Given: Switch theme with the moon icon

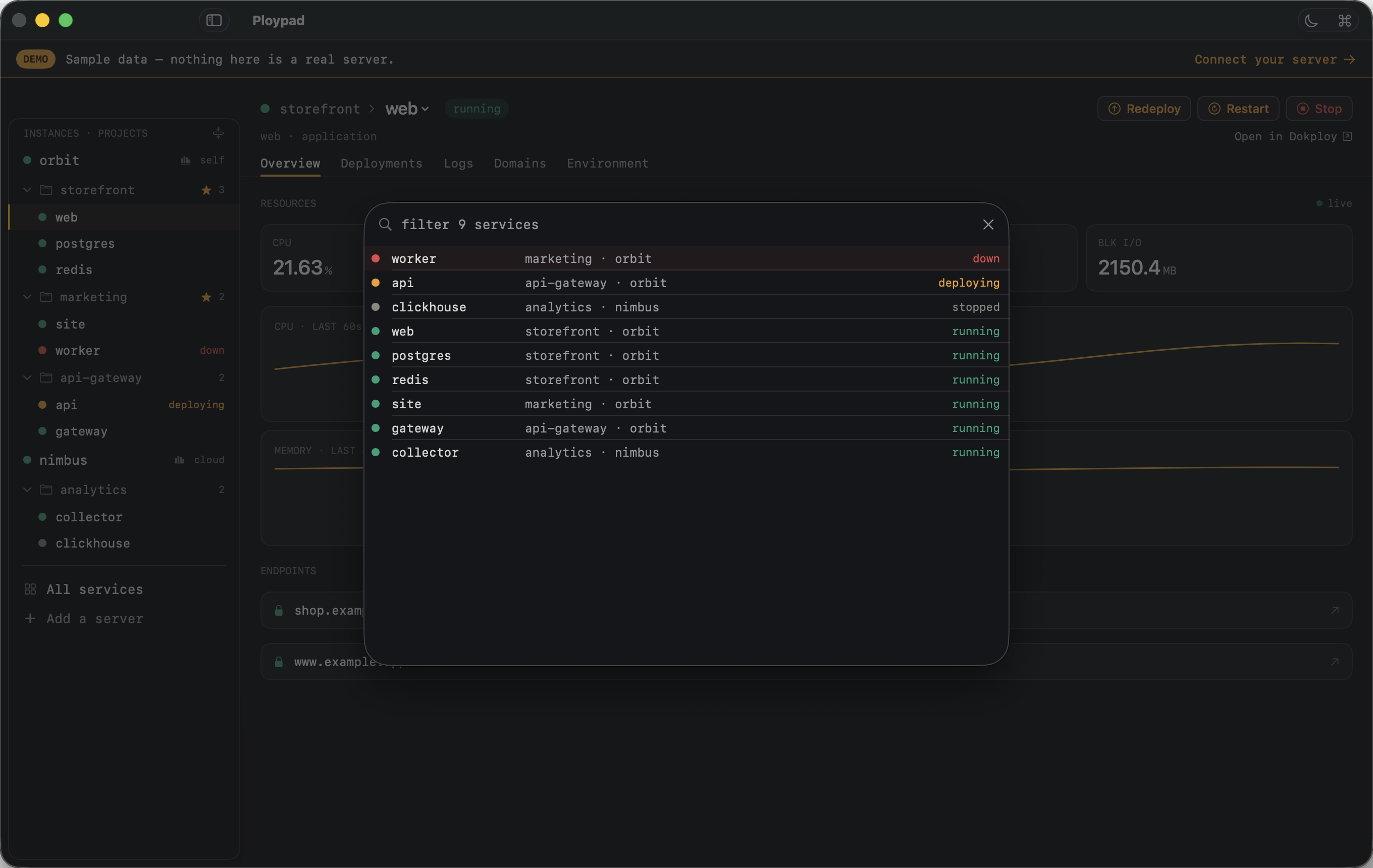Looking at the screenshot, I should pyautogui.click(x=1311, y=21).
